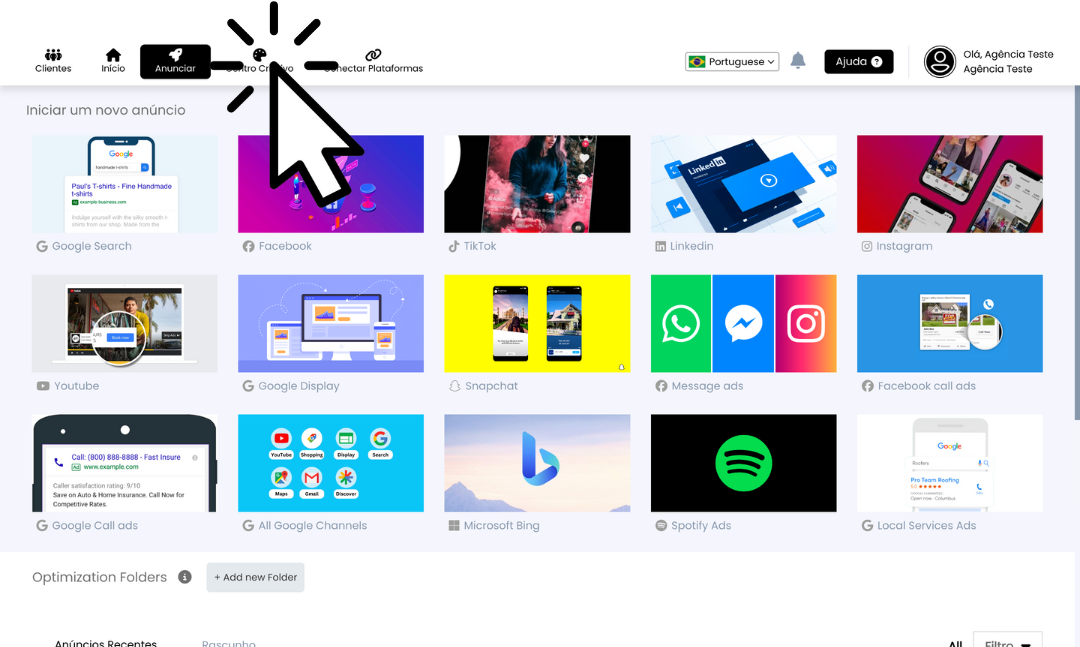Start a Google Search ad thumbnail
Screen dimensions: 1080x647
click(x=125, y=184)
